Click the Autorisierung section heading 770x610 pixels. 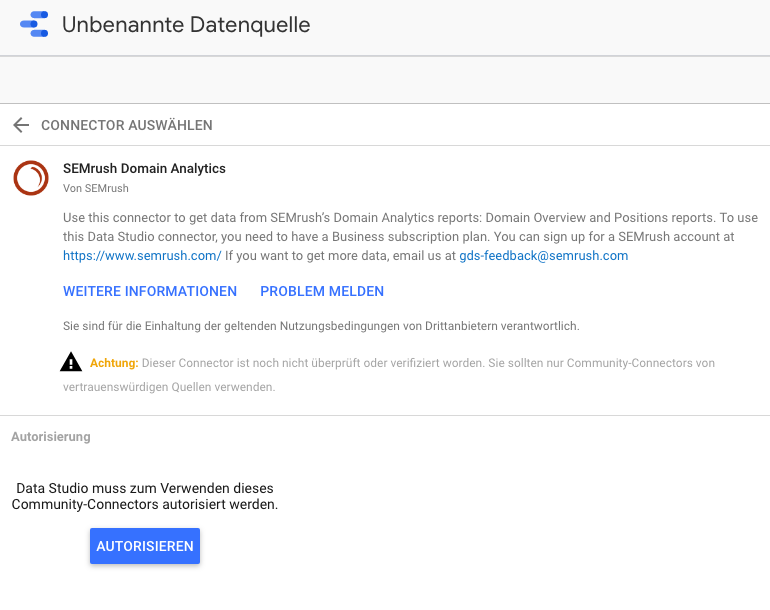51,437
